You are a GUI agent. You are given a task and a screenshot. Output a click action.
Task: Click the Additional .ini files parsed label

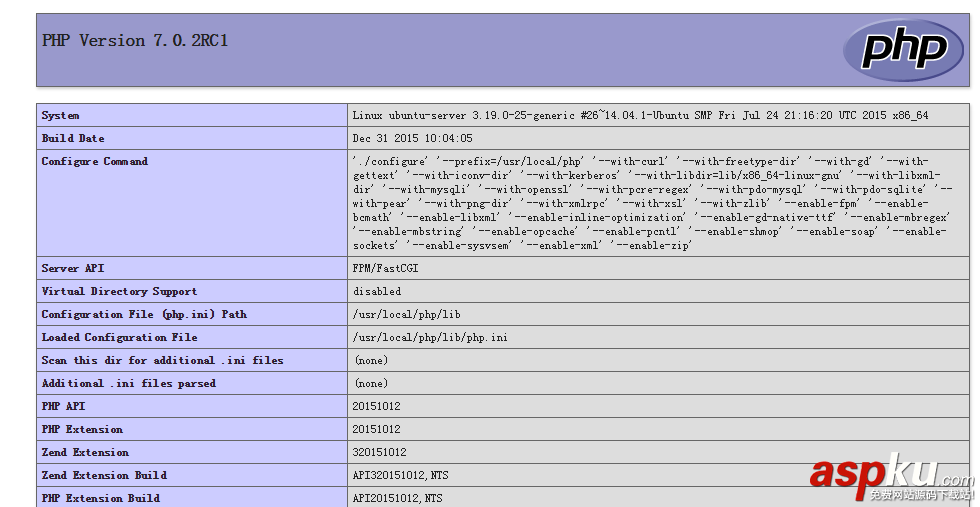(x=128, y=384)
